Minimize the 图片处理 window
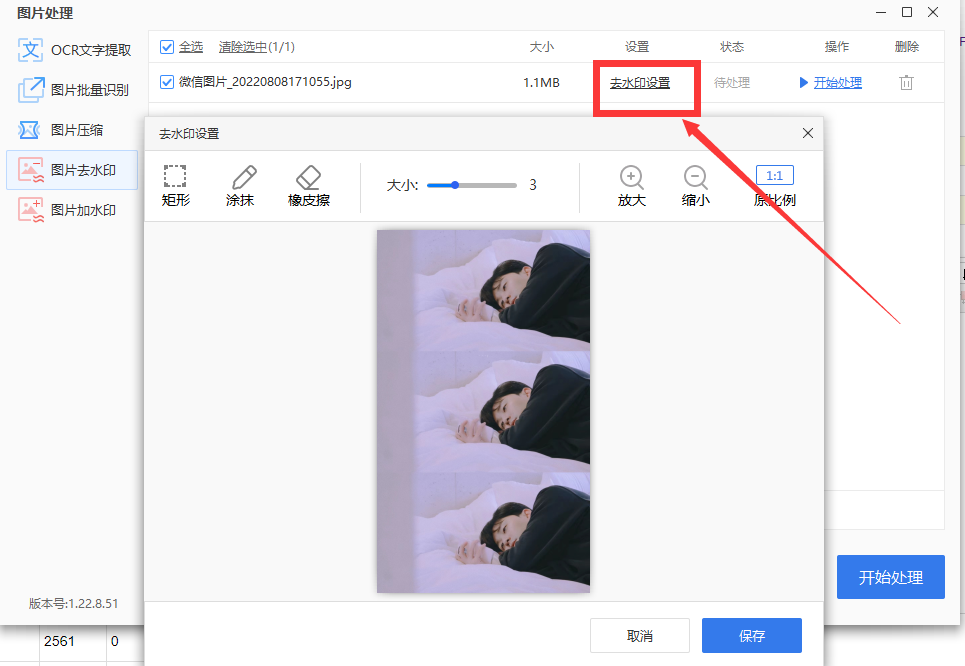Screen dimensions: 965x666 coord(881,12)
